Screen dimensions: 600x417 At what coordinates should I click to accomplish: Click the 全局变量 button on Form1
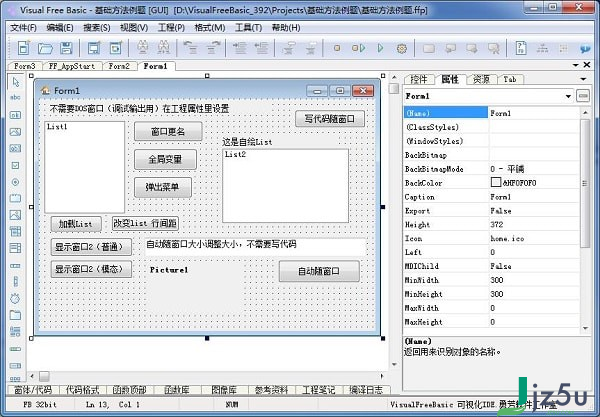coord(165,159)
